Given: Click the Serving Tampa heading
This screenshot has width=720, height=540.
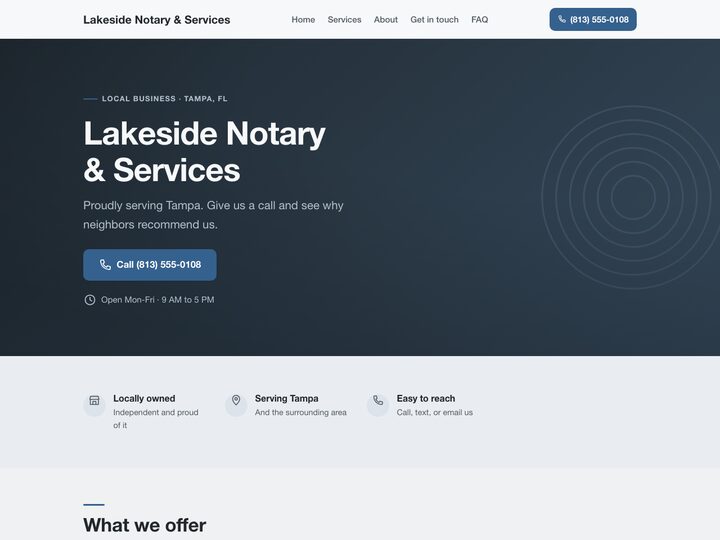Looking at the screenshot, I should point(287,399).
